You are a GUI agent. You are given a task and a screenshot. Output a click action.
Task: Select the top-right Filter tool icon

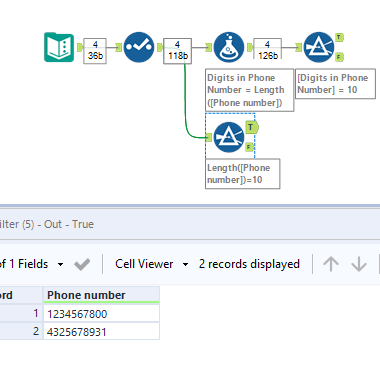(319, 47)
